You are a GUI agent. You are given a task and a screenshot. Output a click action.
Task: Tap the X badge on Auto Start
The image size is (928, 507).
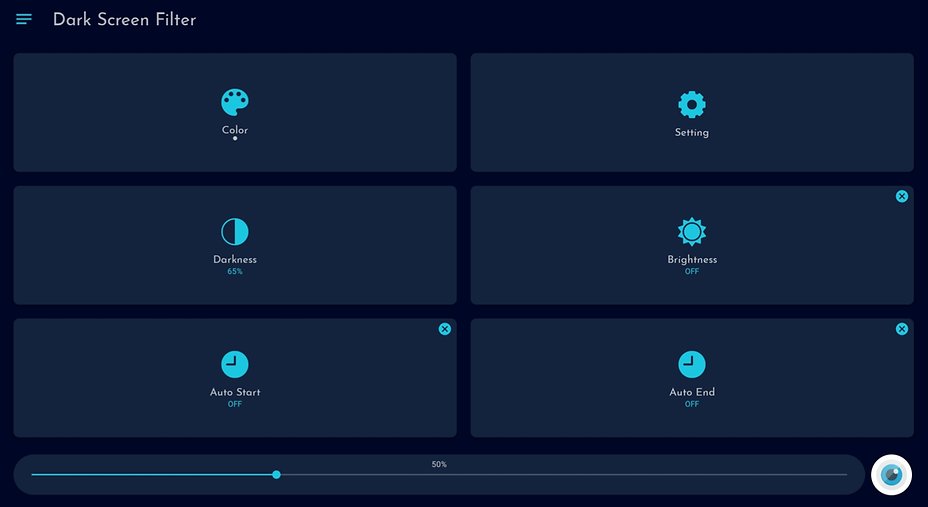445,329
